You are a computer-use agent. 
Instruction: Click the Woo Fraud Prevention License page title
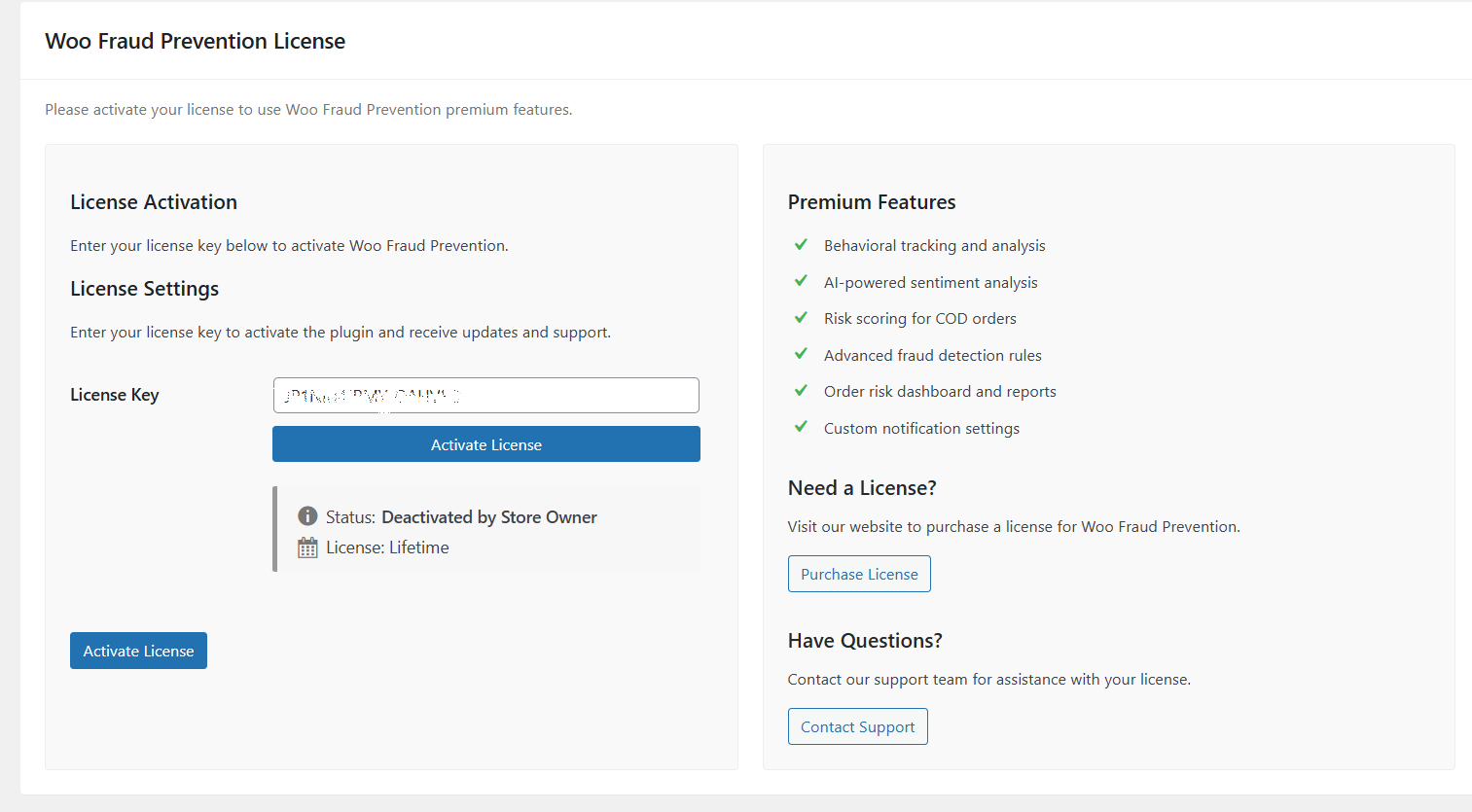click(x=195, y=41)
